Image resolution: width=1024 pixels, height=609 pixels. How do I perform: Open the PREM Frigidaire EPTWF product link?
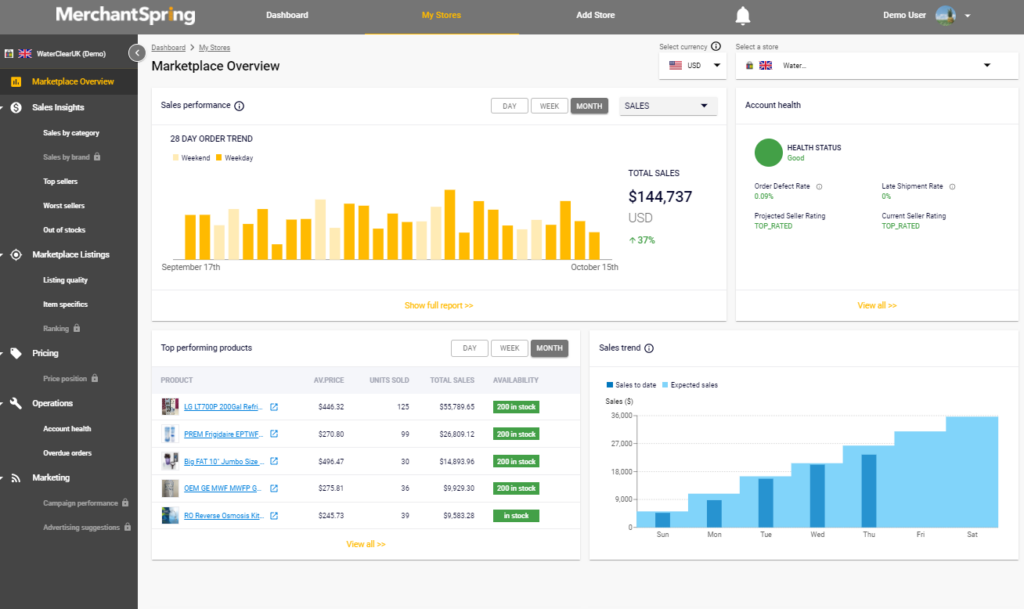223,434
